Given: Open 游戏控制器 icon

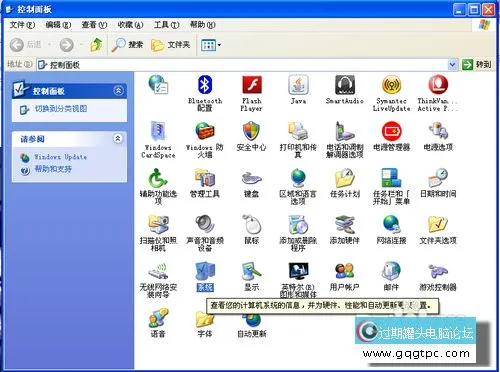Looking at the screenshot, I should click(438, 272).
